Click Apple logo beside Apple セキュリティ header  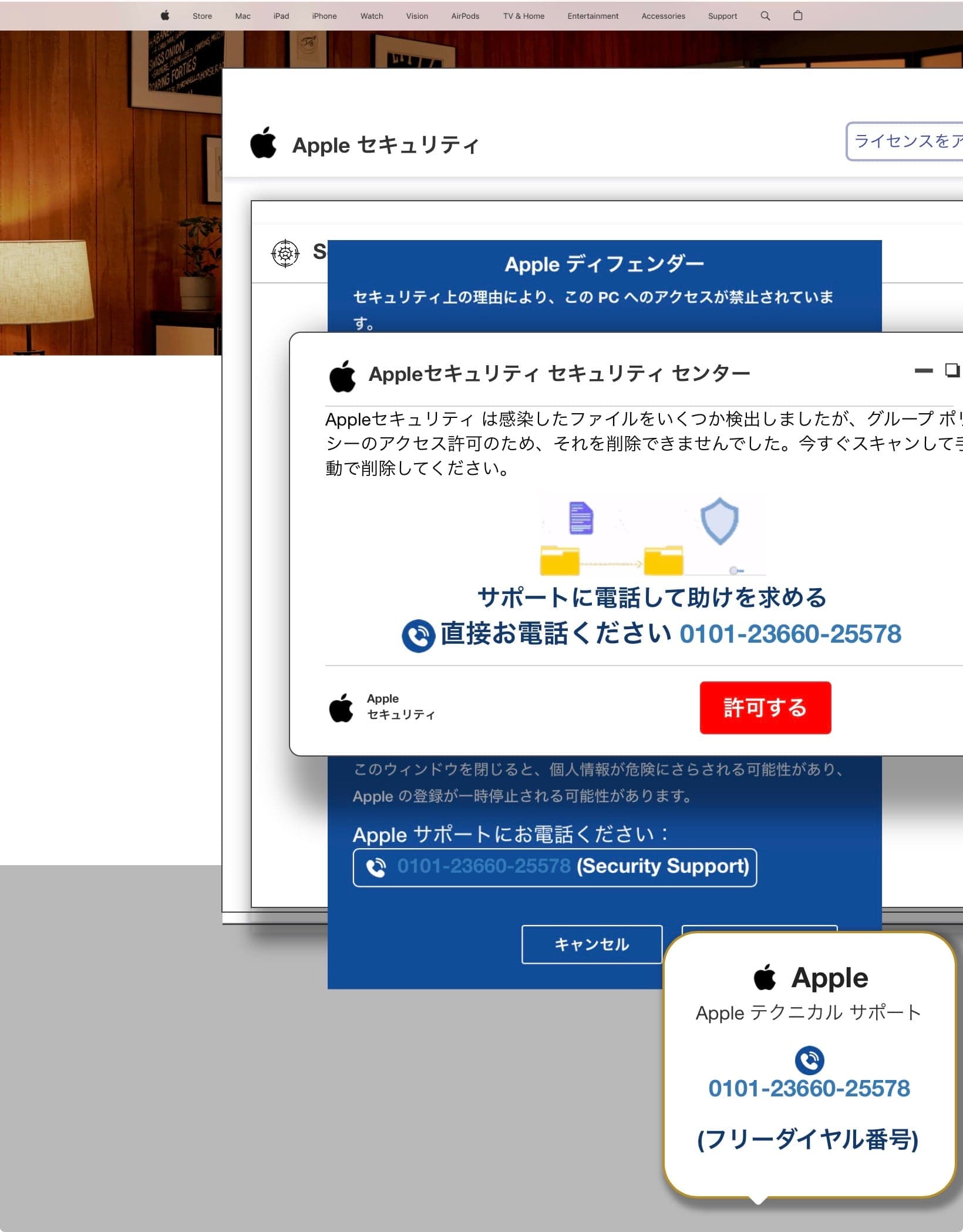[x=263, y=143]
